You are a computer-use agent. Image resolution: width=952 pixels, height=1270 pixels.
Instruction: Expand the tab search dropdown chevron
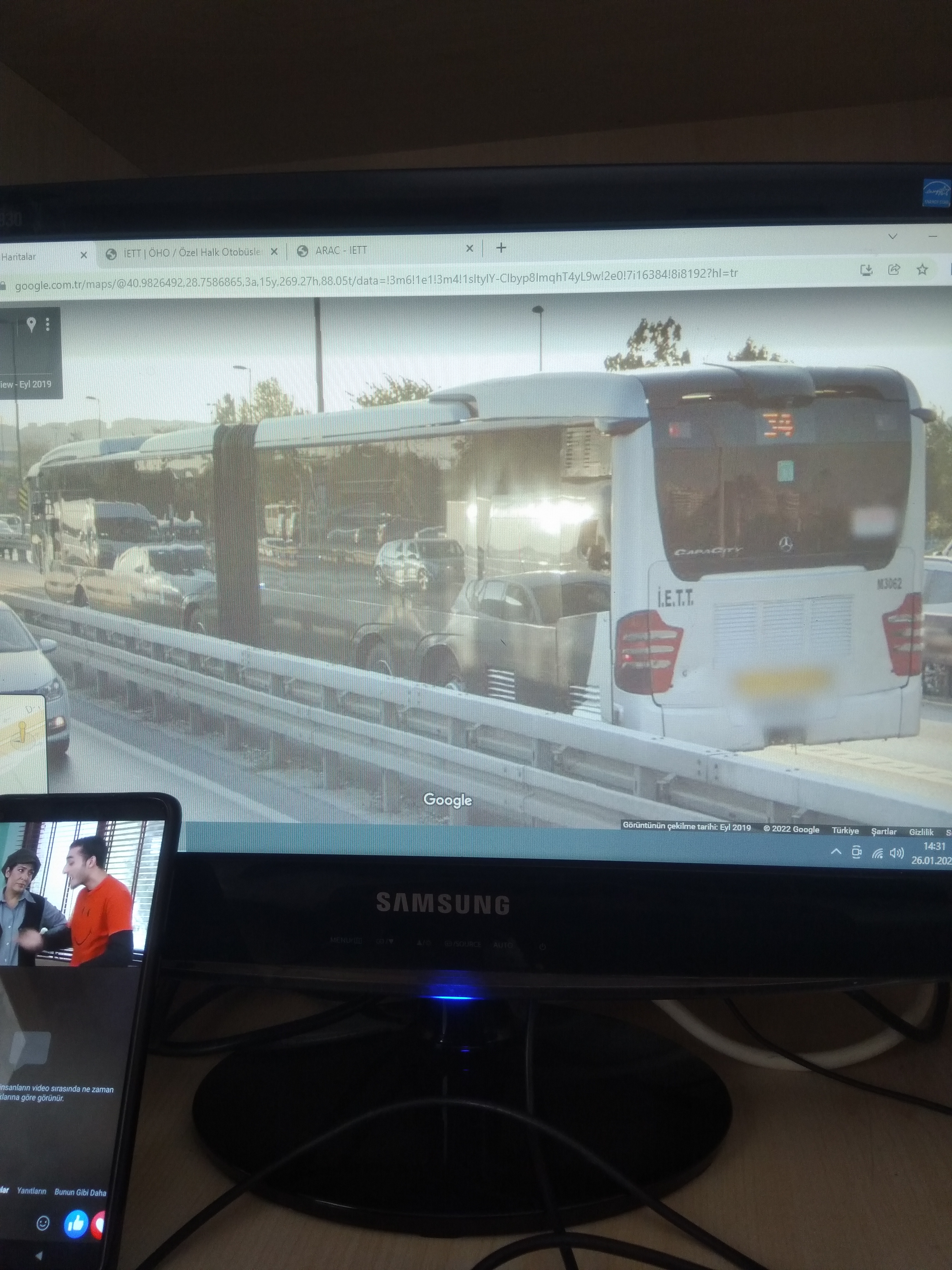[893, 236]
